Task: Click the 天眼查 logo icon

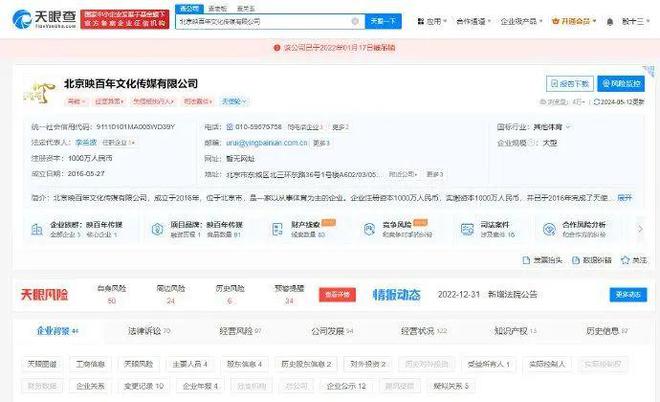Action: pyautogui.click(x=22, y=19)
